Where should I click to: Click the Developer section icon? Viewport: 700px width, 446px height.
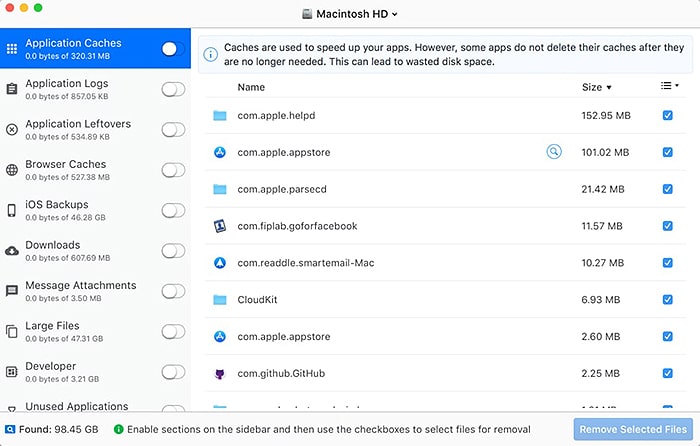12,371
